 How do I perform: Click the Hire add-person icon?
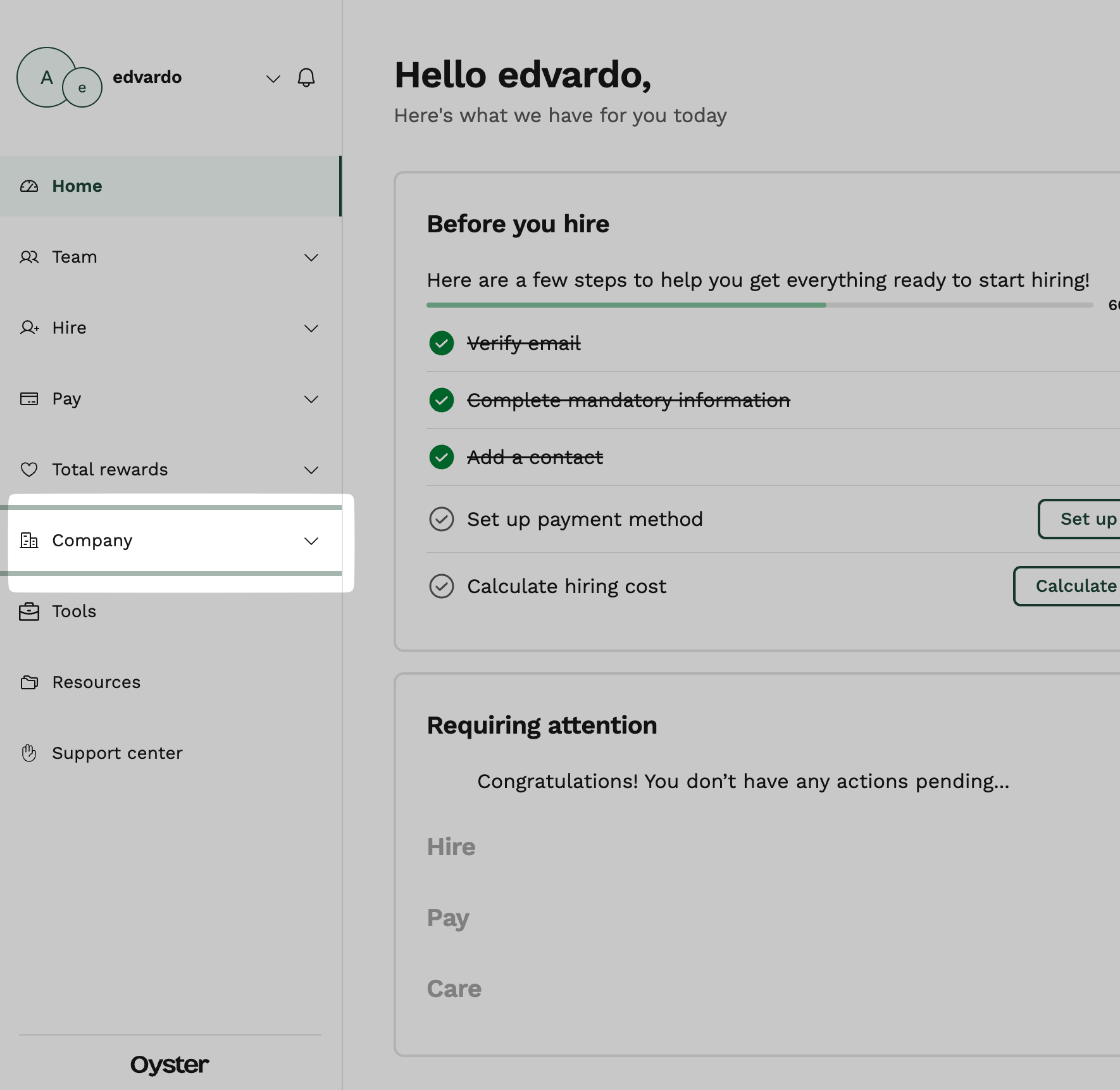[29, 328]
